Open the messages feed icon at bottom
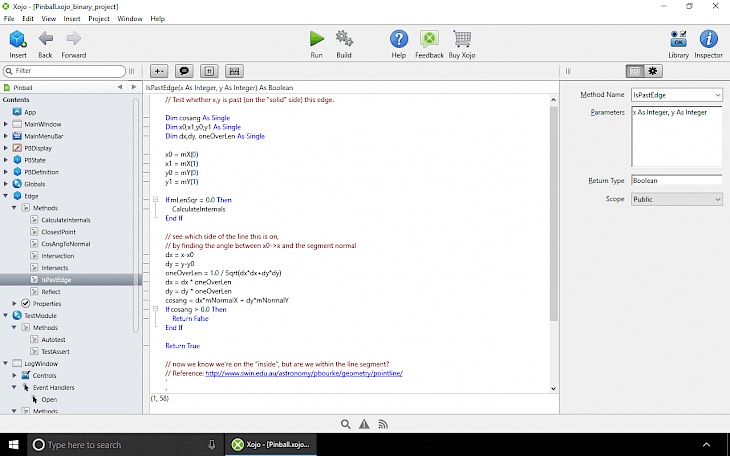The width and height of the screenshot is (730, 456). [383, 424]
